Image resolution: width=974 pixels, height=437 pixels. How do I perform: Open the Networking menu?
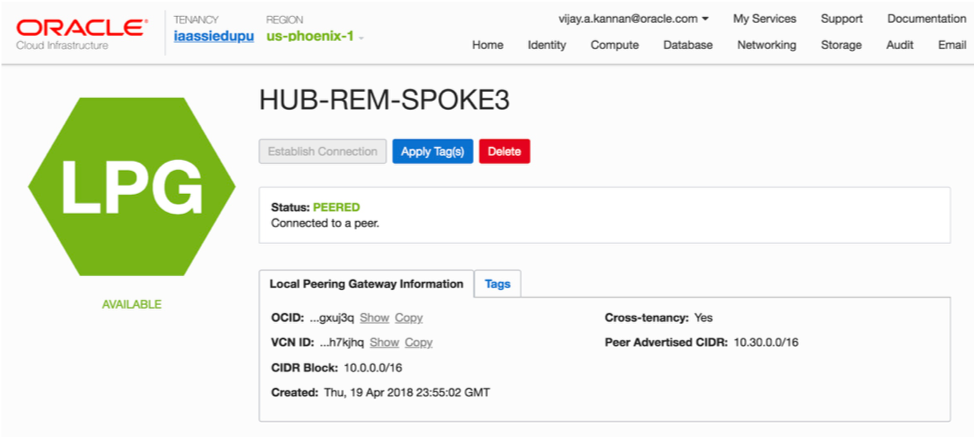[x=767, y=45]
